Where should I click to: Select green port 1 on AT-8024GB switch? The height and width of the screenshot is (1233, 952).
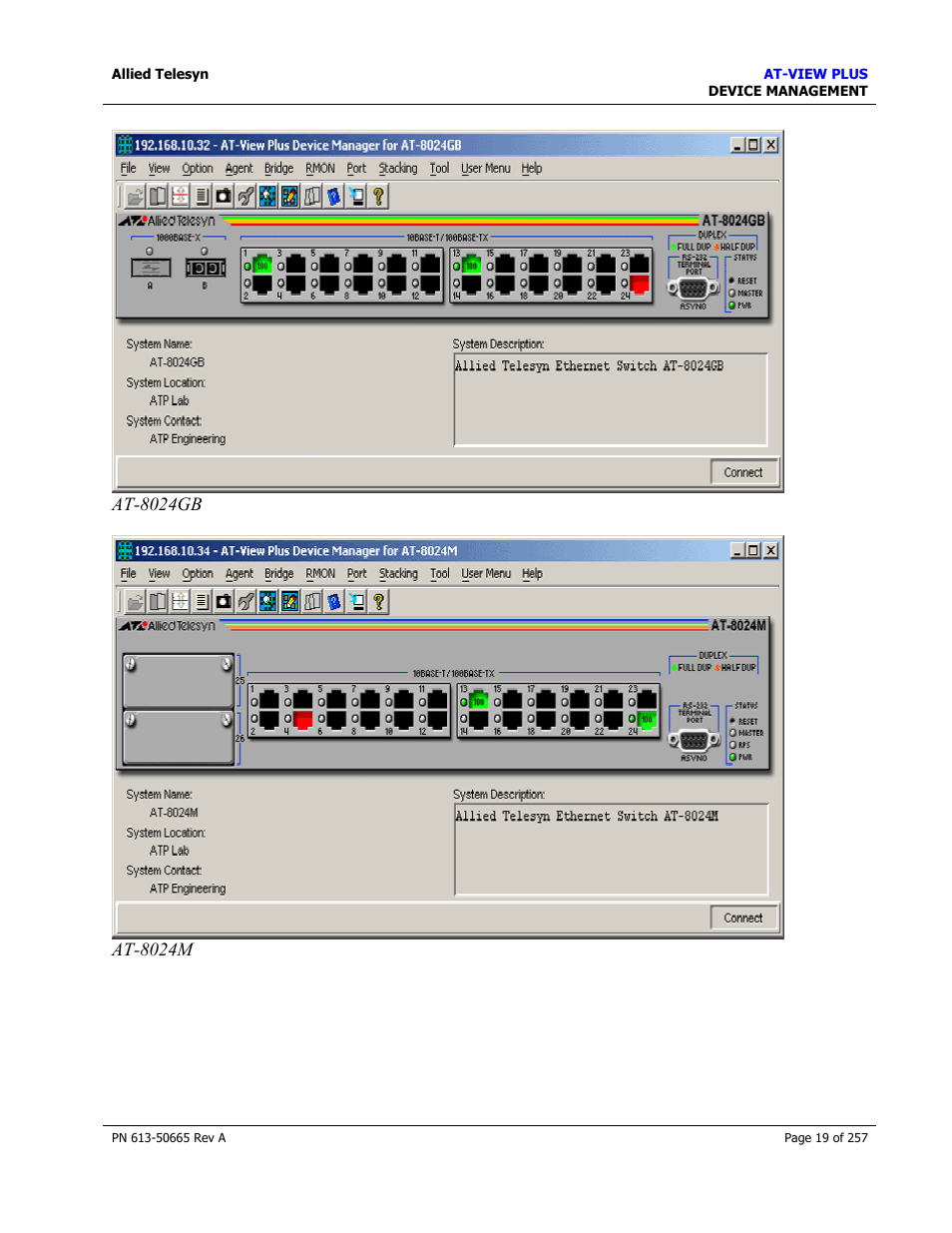tap(262, 265)
